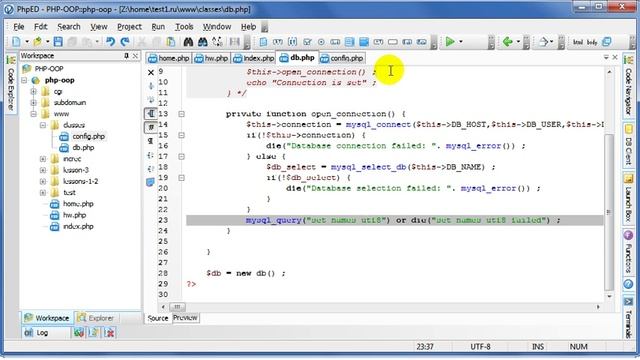Click the Paste clipboard icon
This screenshot has width=640, height=360.
click(171, 42)
